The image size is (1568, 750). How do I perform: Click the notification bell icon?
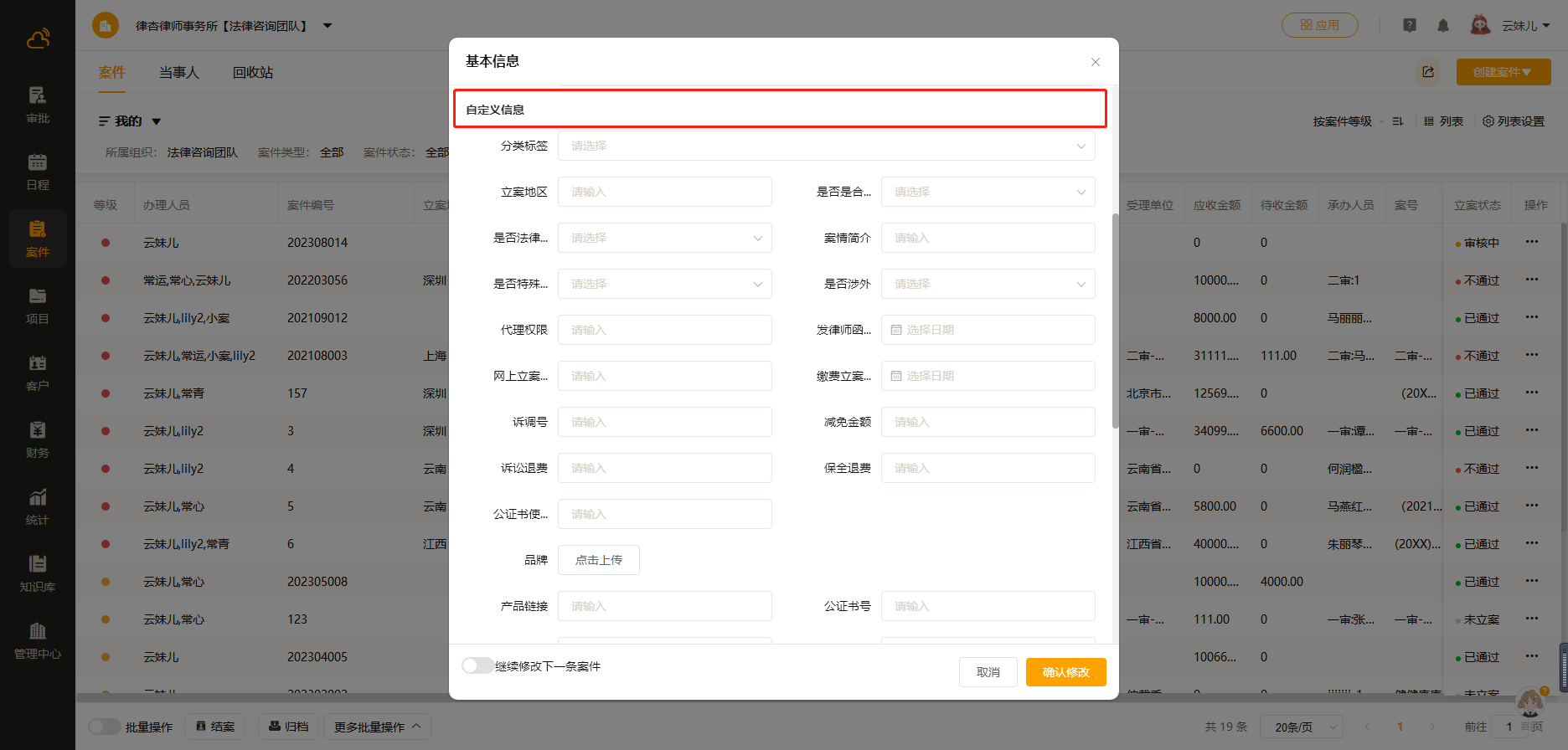(x=1442, y=26)
